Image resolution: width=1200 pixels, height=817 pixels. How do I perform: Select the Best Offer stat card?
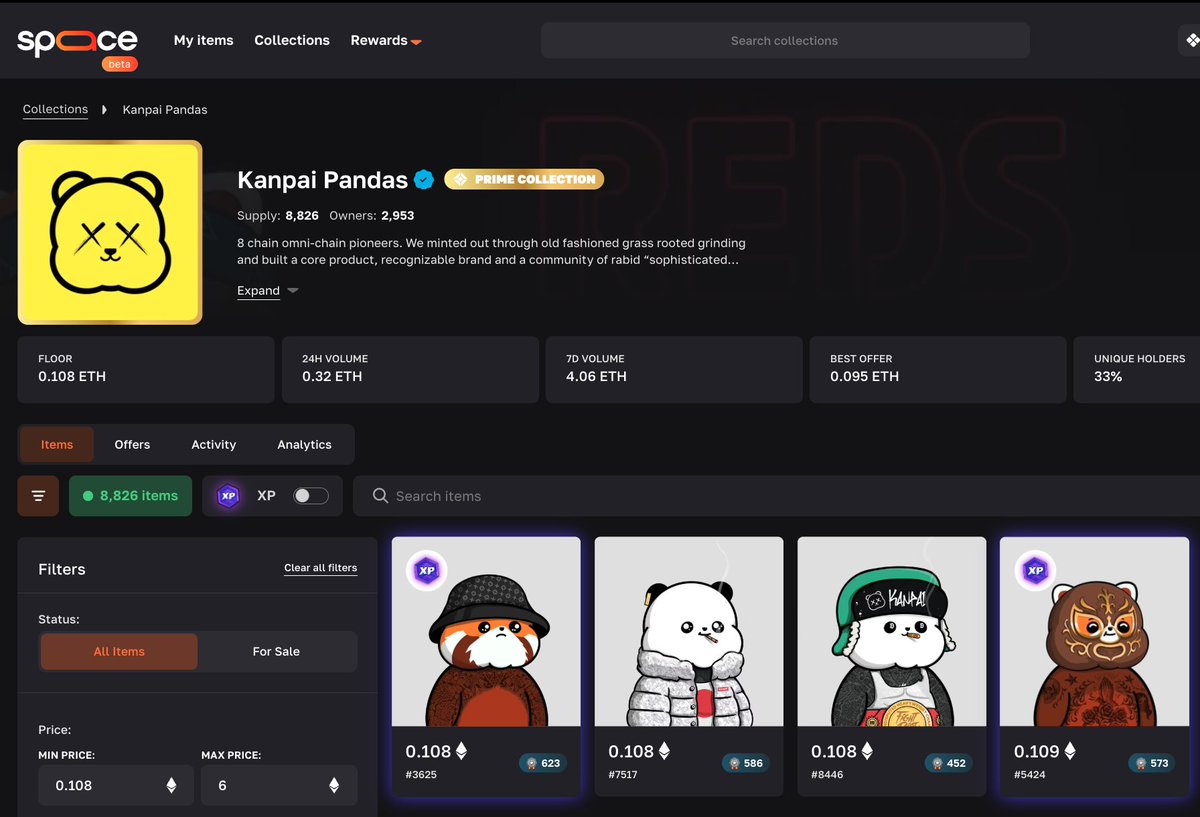coord(938,369)
